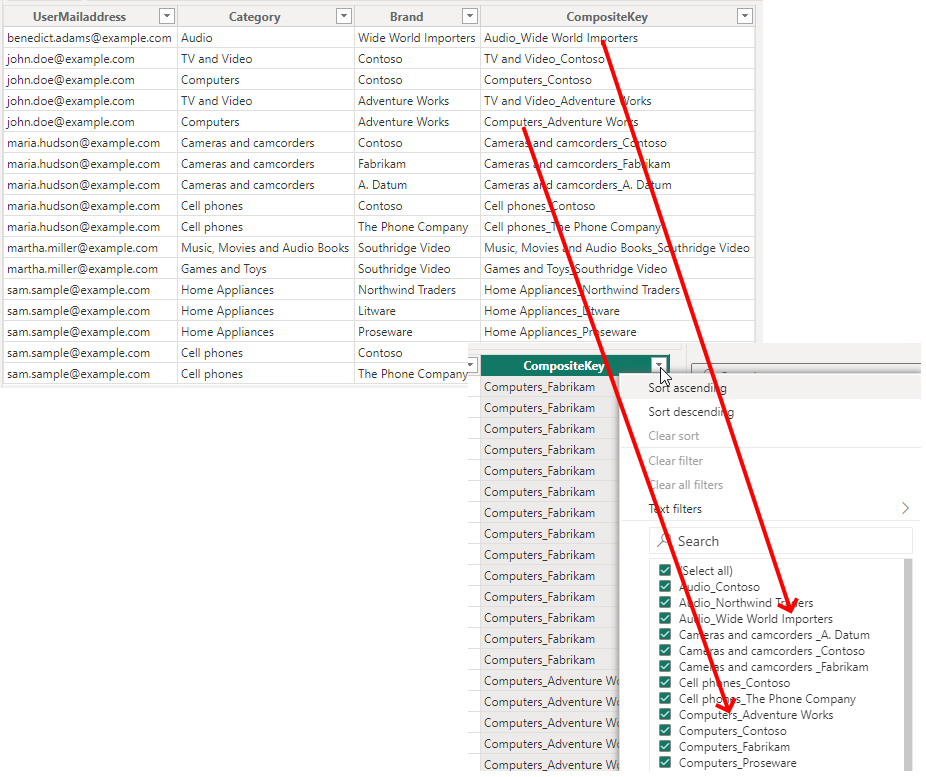
Task: Expand the Text filters submenu chevron
Action: click(x=905, y=509)
